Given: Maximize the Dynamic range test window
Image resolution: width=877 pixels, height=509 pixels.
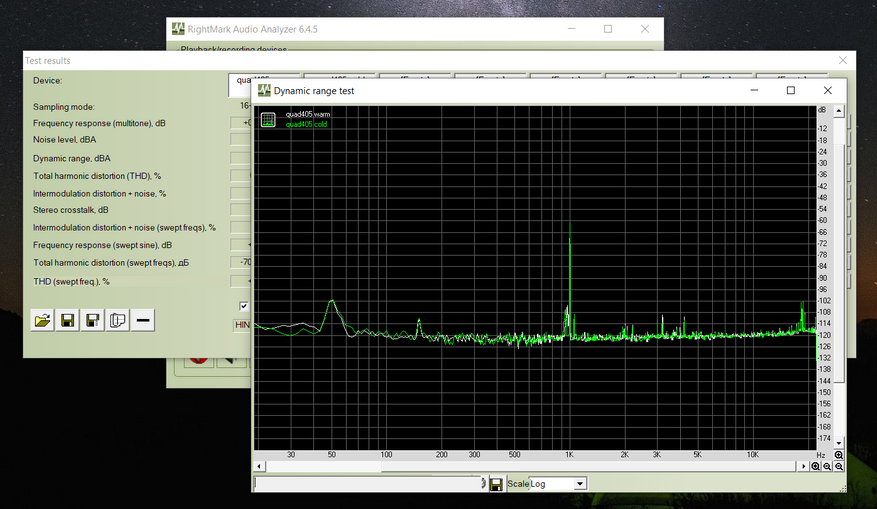Looking at the screenshot, I should [x=791, y=90].
